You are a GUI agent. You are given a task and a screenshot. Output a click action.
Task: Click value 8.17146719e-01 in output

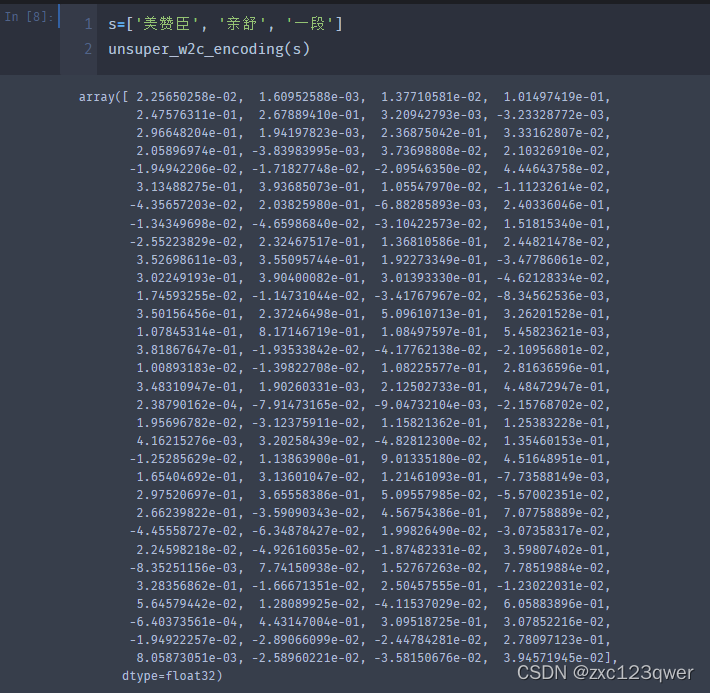point(309,332)
